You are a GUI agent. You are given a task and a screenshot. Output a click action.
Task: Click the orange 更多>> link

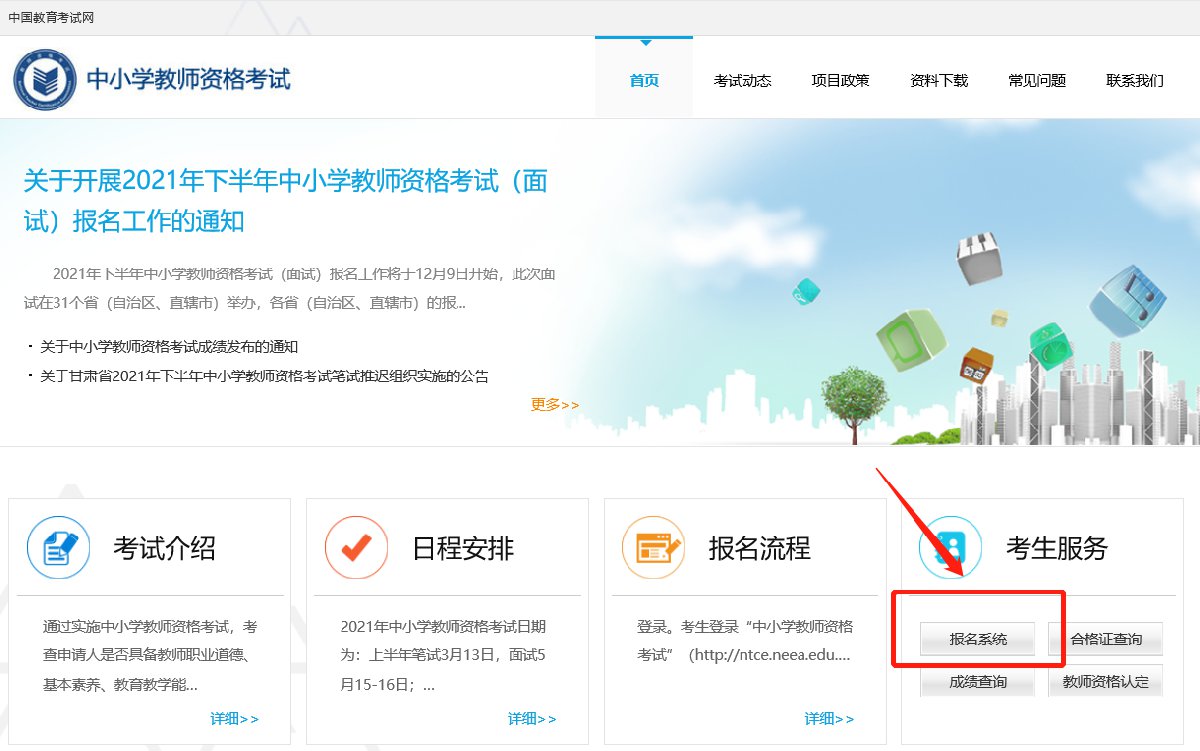[555, 404]
